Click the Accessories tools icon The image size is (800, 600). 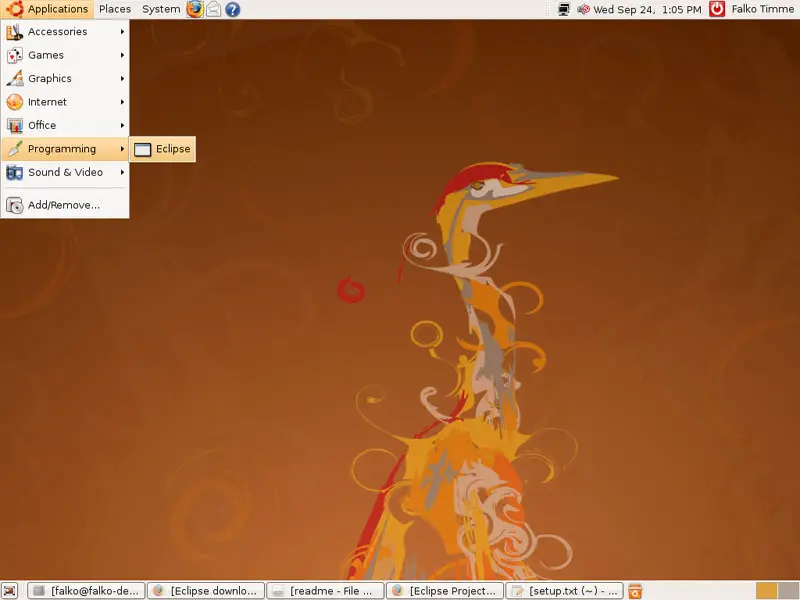point(14,32)
